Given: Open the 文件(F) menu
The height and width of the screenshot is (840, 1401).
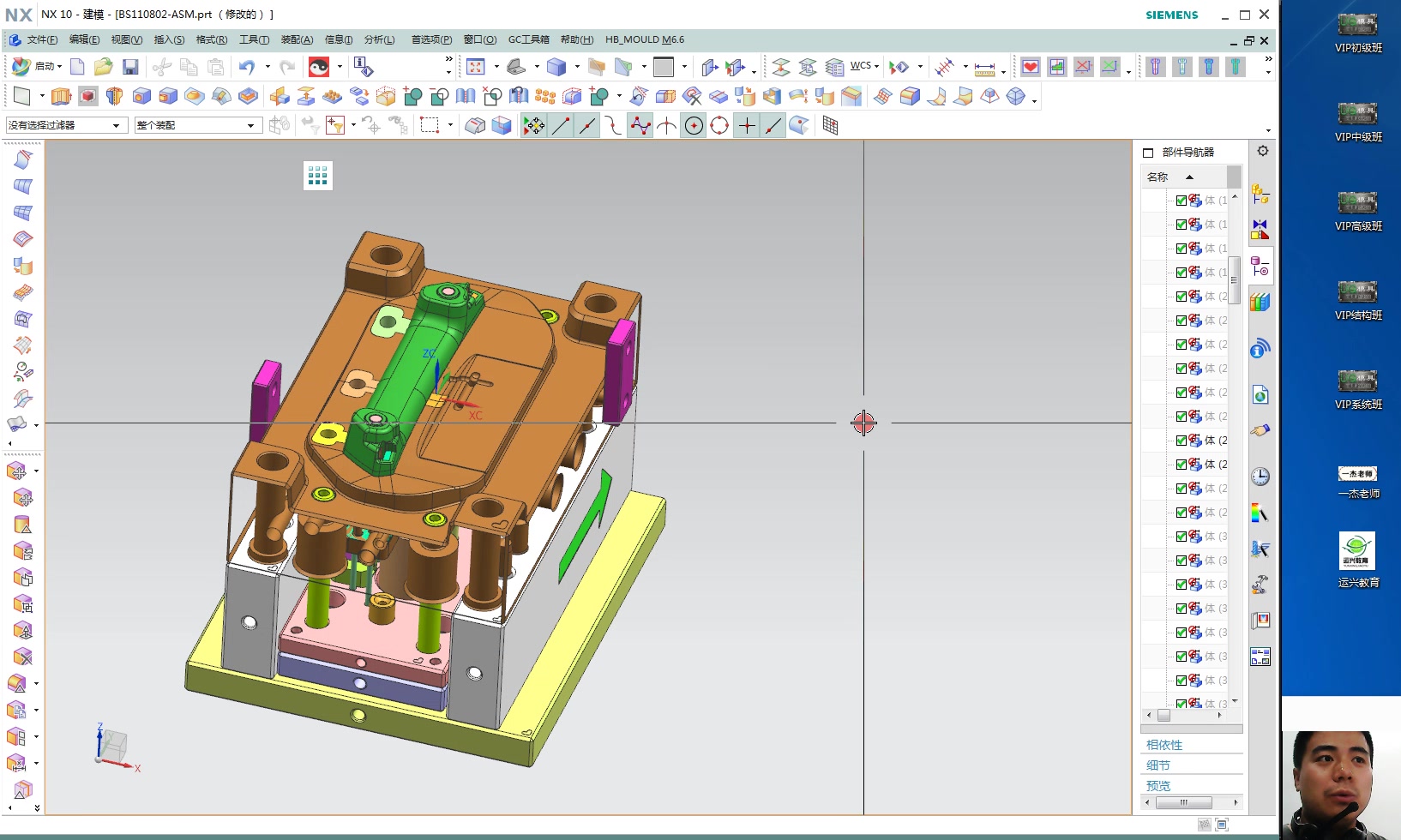Looking at the screenshot, I should pos(42,40).
